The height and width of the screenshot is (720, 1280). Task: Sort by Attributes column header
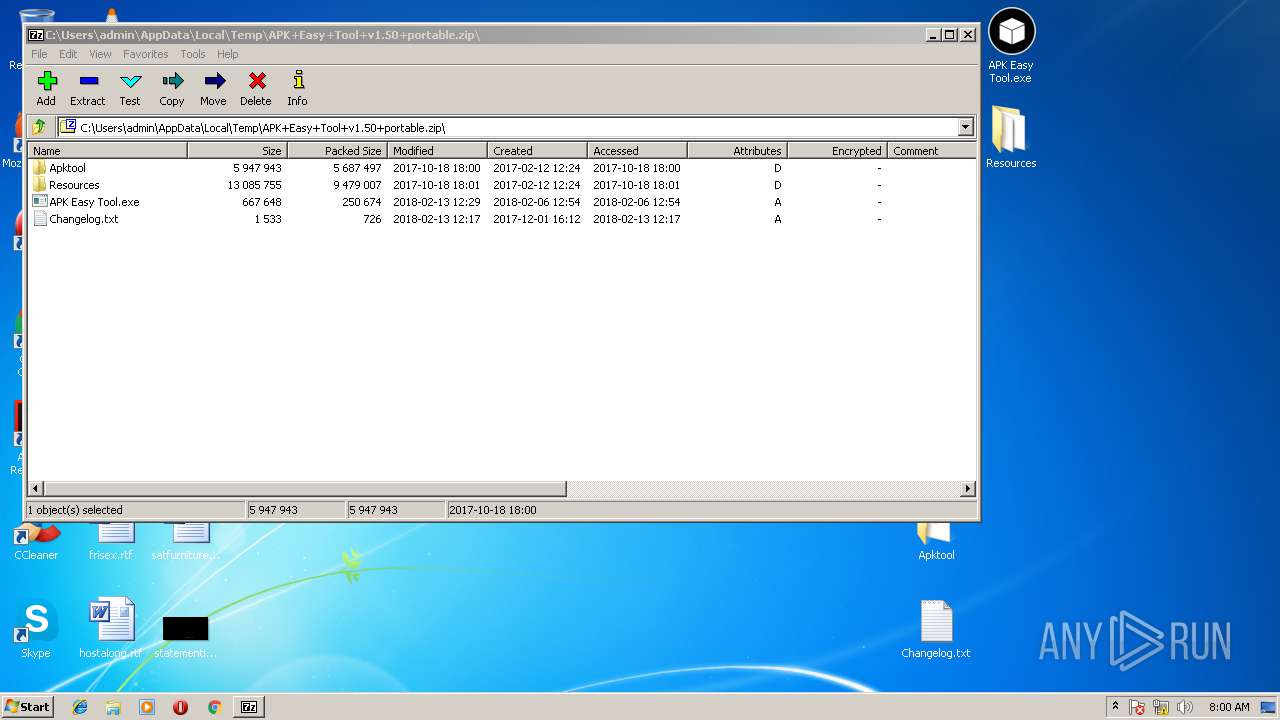pyautogui.click(x=737, y=150)
